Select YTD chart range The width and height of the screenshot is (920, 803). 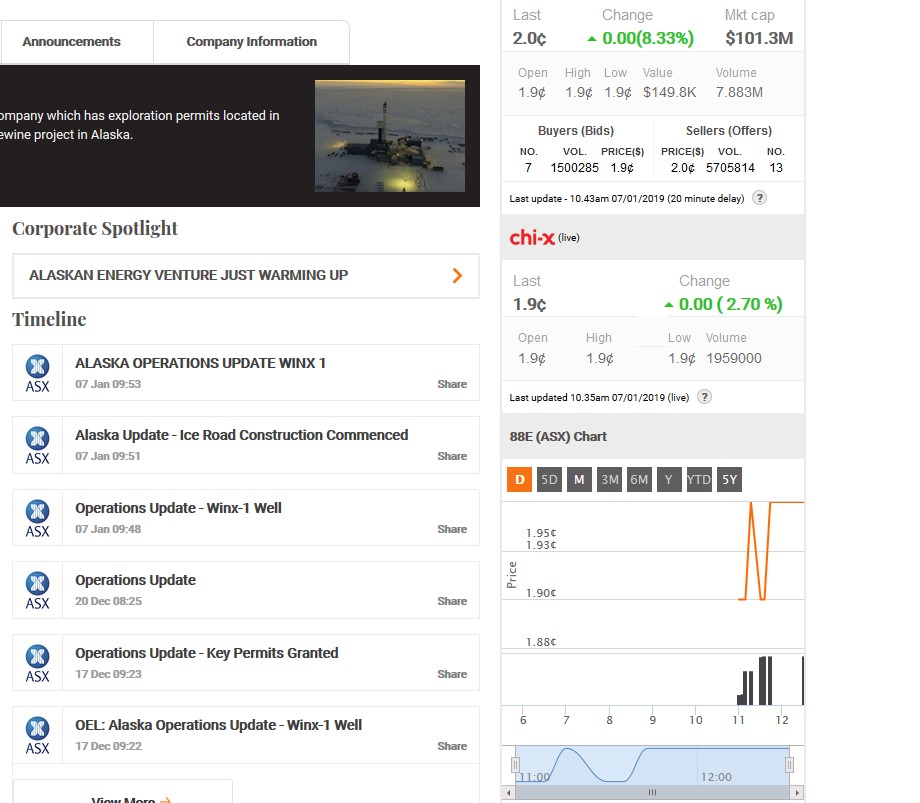click(699, 480)
